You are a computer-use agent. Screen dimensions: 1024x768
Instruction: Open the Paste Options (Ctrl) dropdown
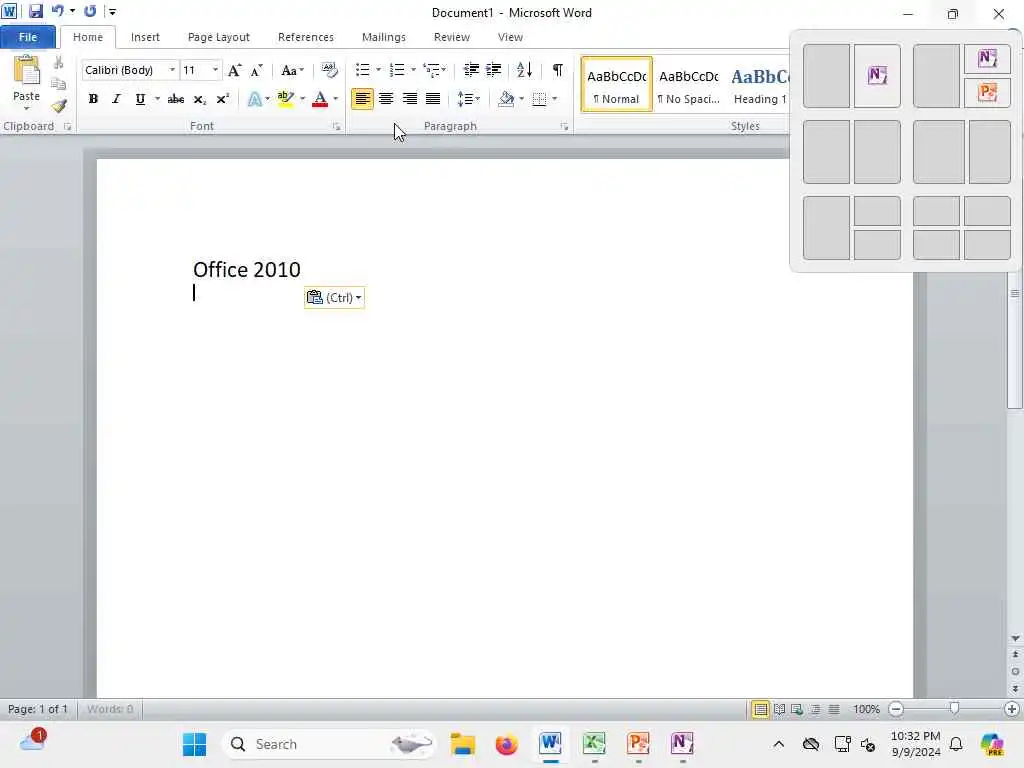(334, 298)
